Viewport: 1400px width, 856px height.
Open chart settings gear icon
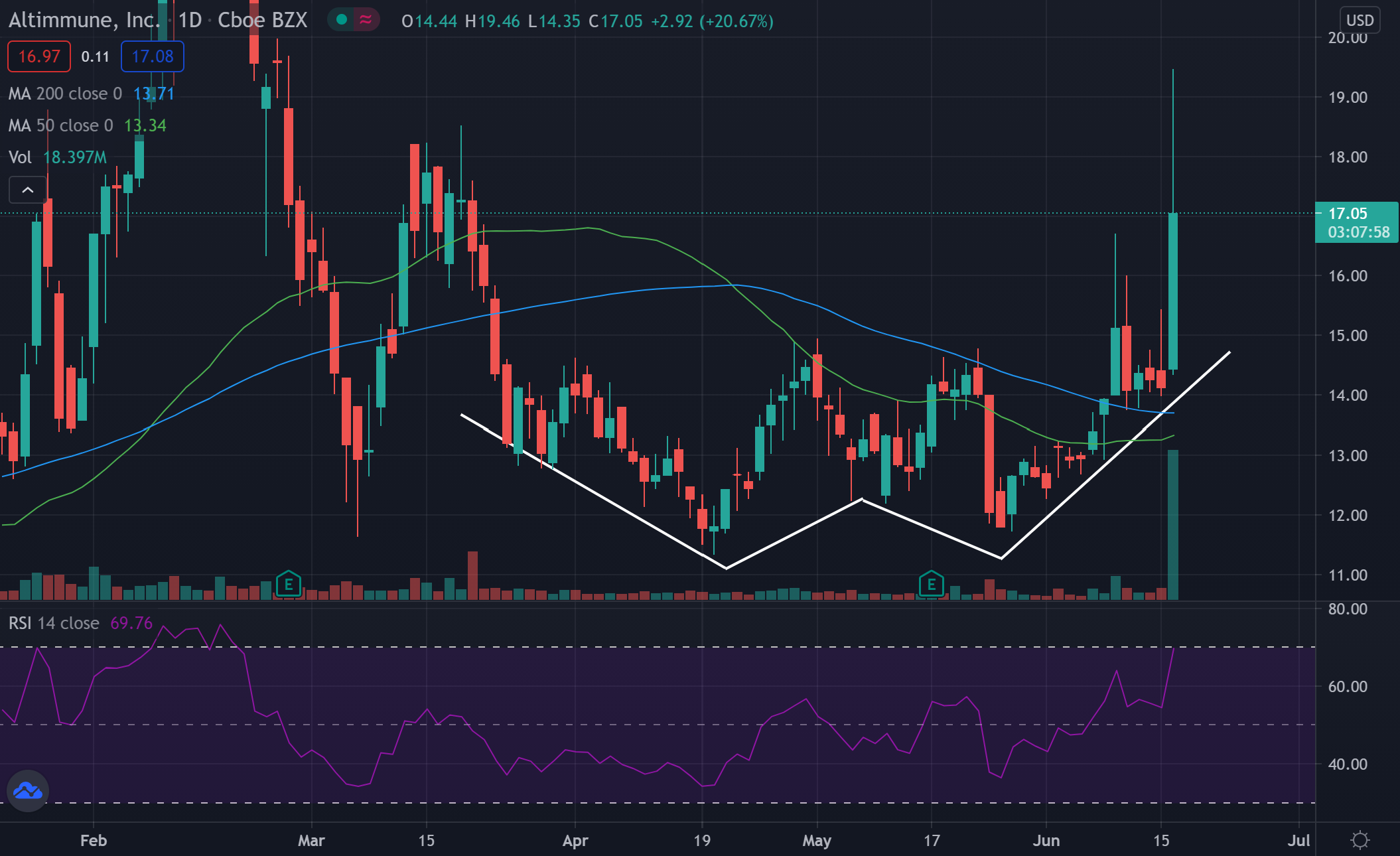[1360, 840]
